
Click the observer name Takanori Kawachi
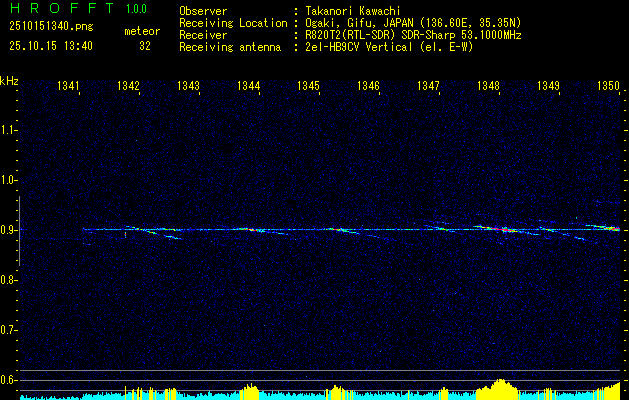[353, 11]
